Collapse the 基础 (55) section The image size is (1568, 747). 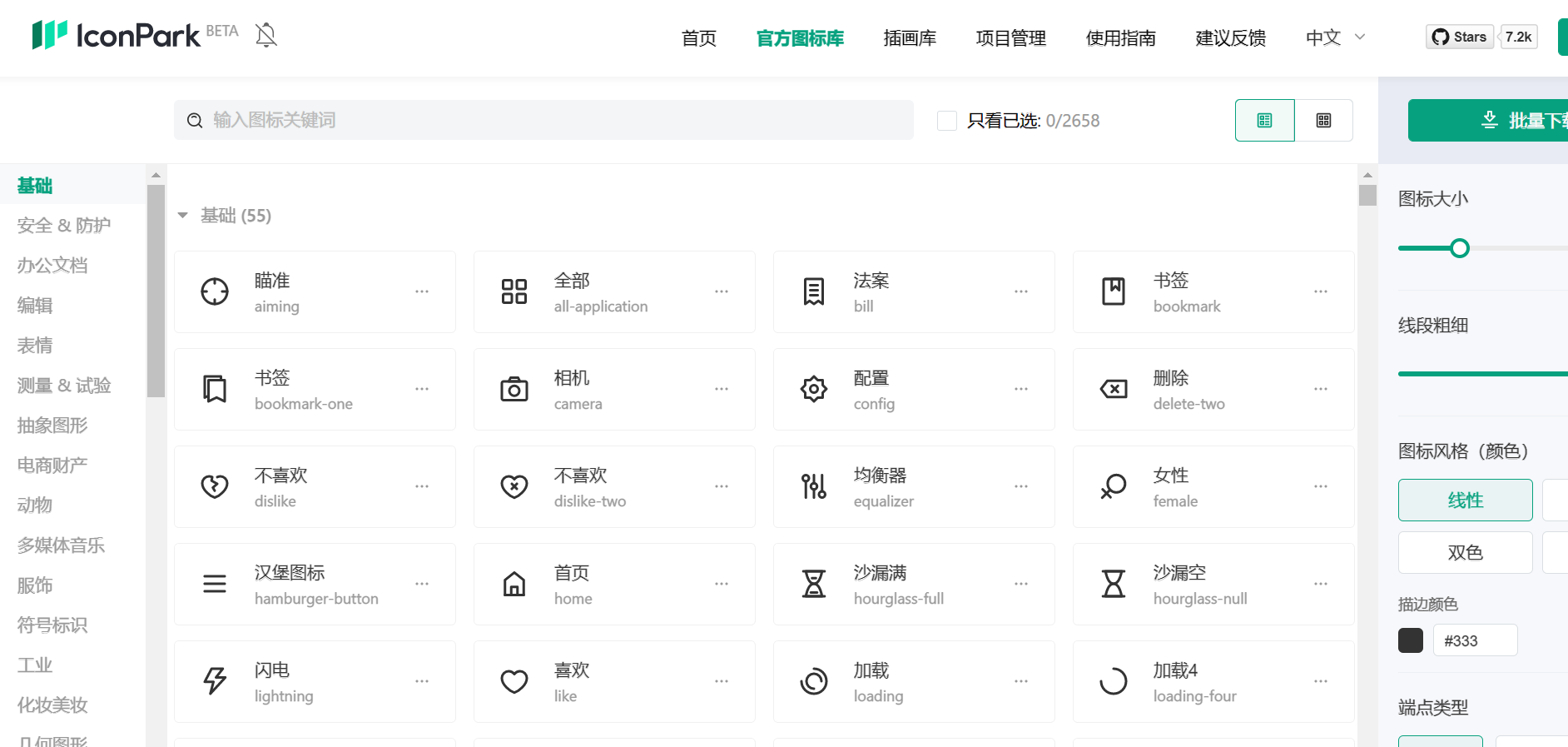point(183,216)
